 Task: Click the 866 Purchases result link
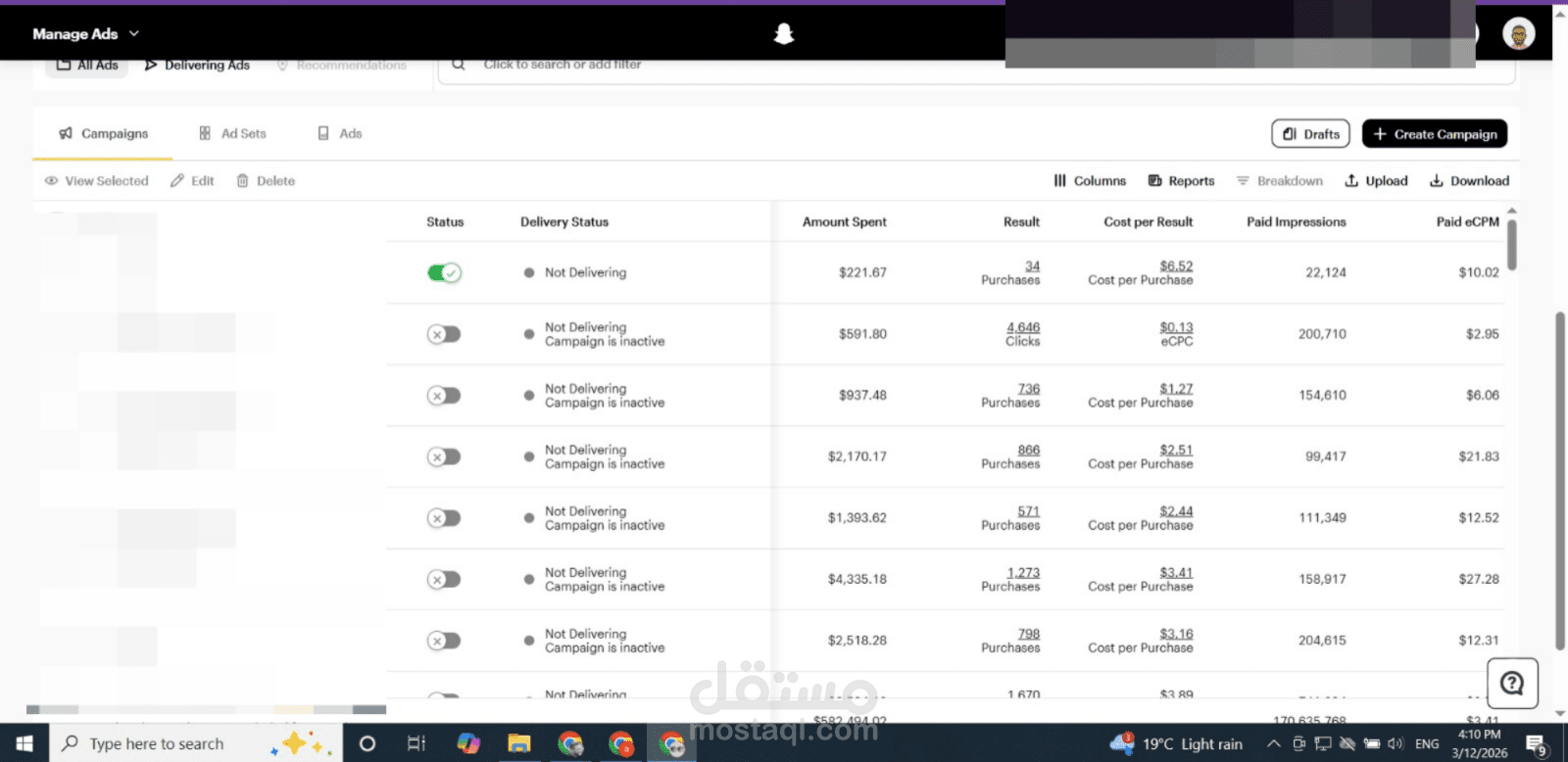pos(1029,451)
